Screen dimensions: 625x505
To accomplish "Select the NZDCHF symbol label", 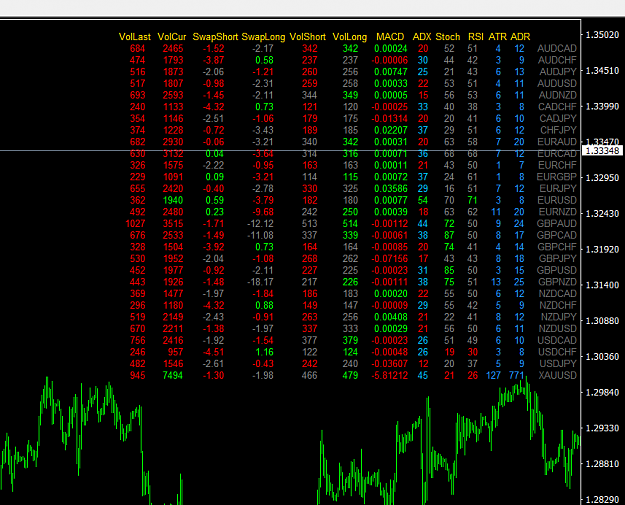I will click(558, 305).
